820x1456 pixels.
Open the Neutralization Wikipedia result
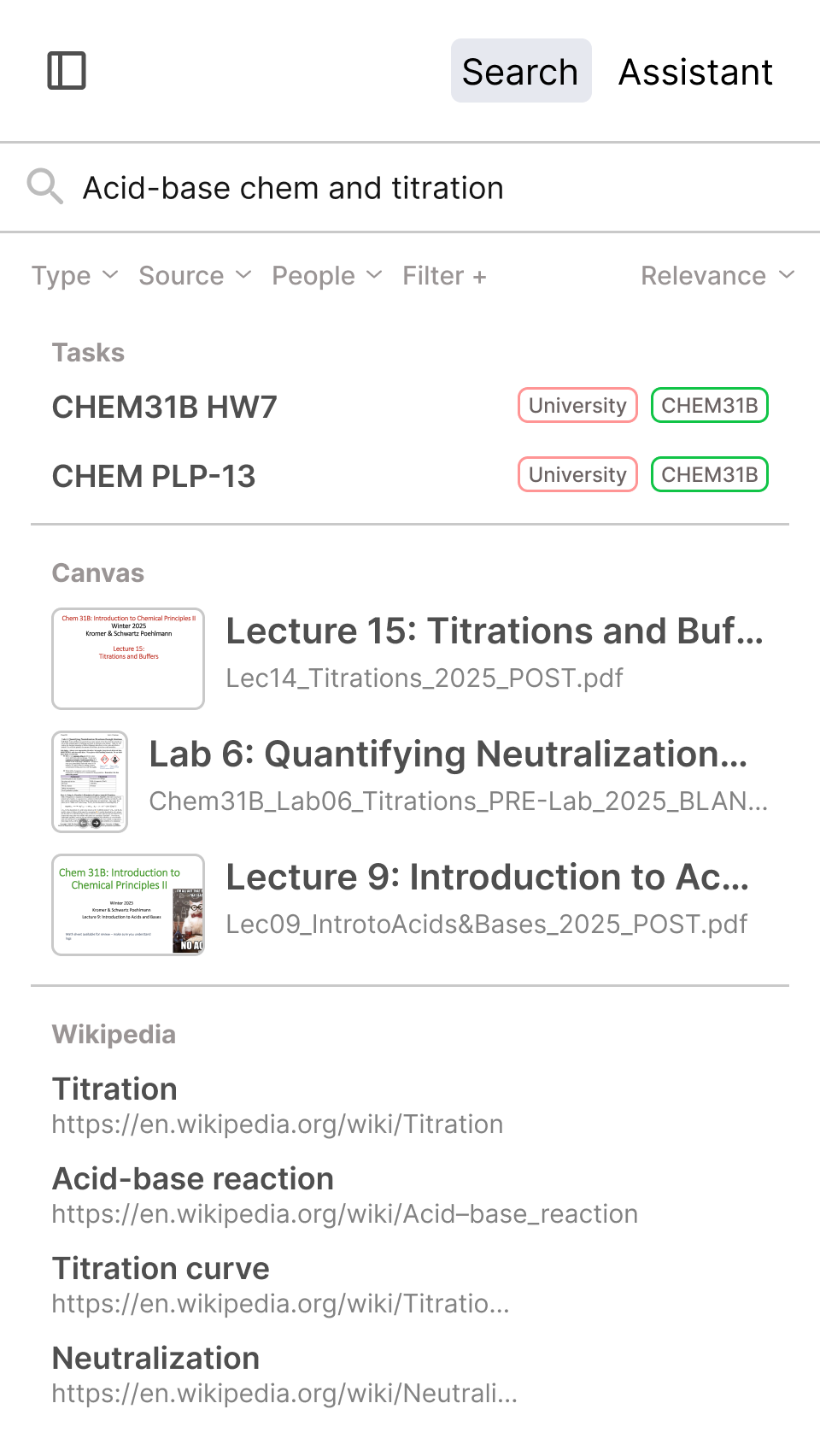pyautogui.click(x=155, y=1359)
